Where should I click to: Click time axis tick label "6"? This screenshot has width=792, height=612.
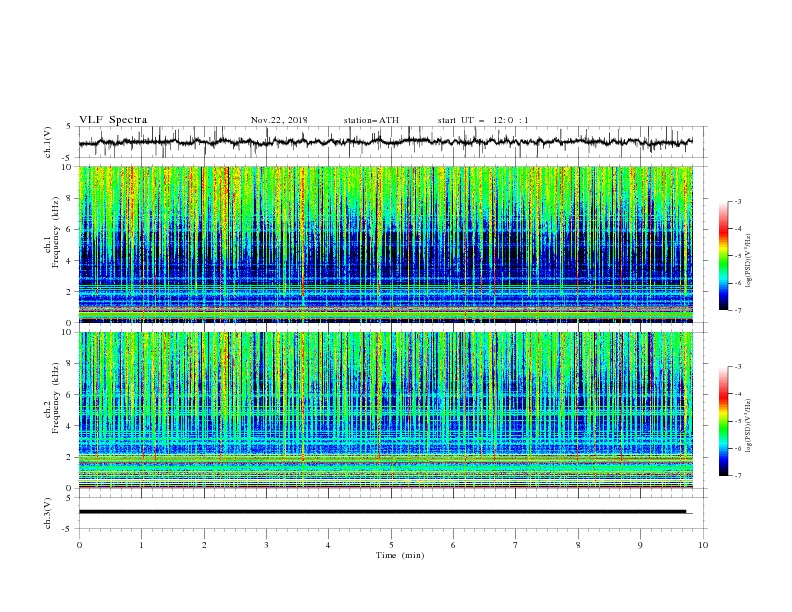click(x=453, y=545)
